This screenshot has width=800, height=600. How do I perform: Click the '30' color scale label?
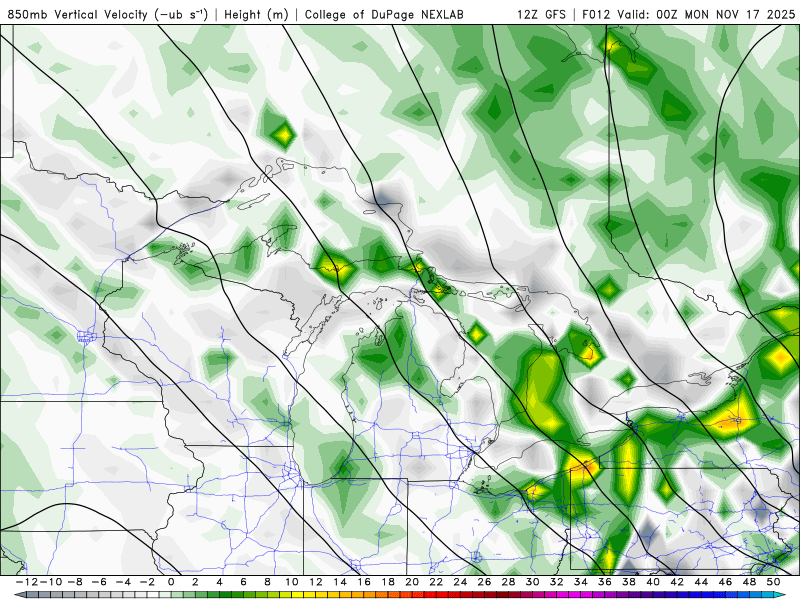tap(532, 582)
